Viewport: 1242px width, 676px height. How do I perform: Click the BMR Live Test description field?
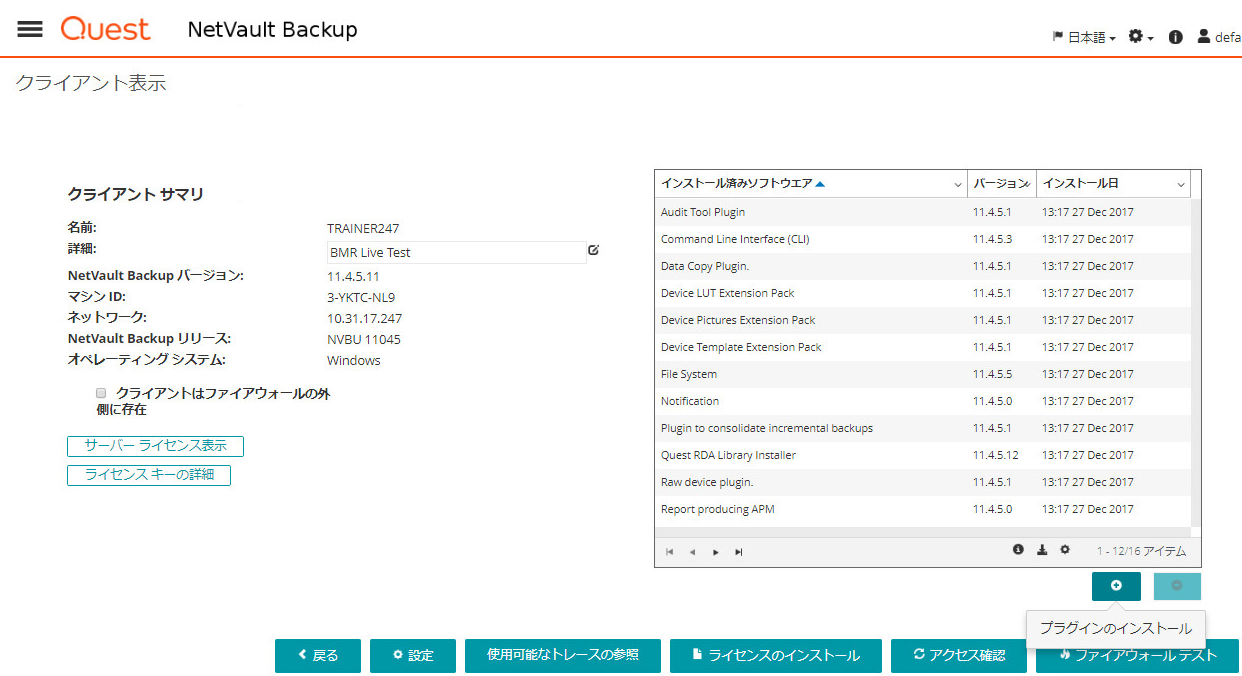point(456,253)
